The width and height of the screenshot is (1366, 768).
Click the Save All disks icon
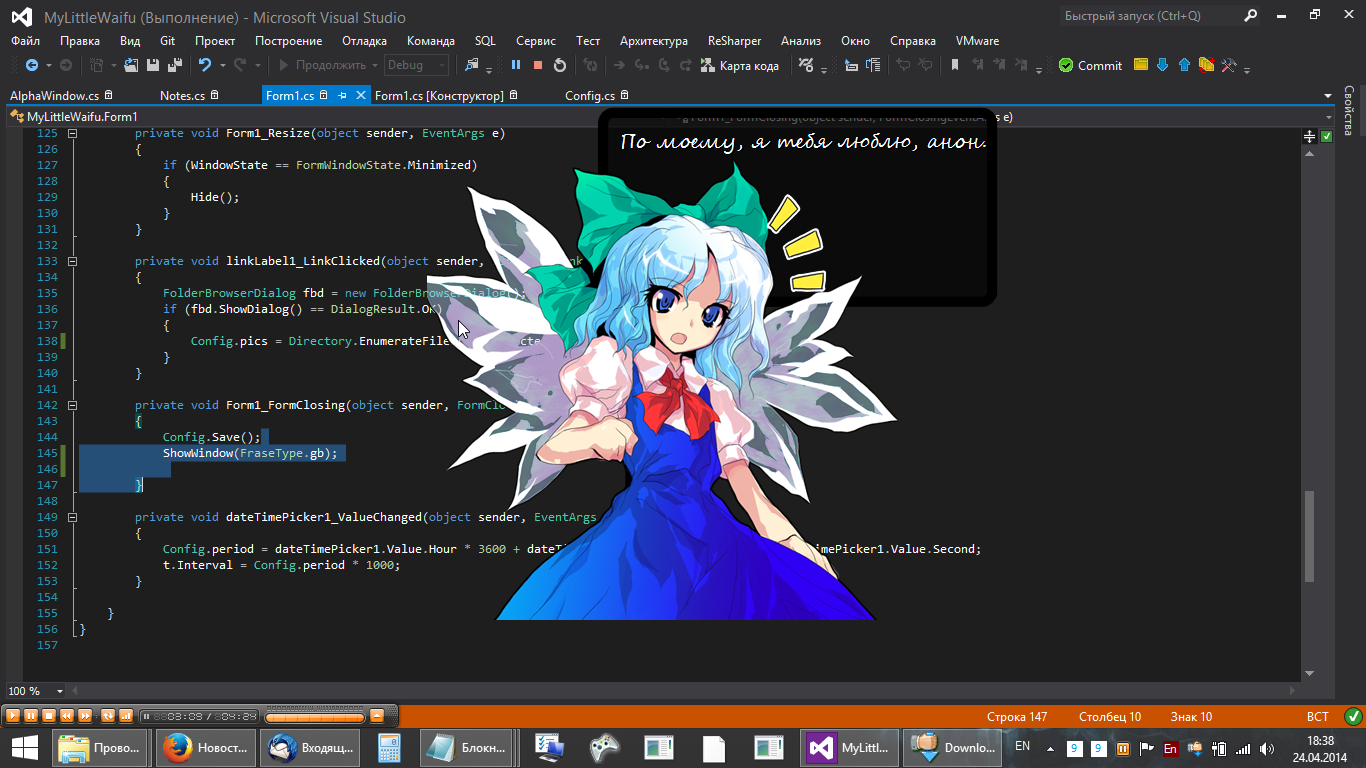[x=174, y=65]
